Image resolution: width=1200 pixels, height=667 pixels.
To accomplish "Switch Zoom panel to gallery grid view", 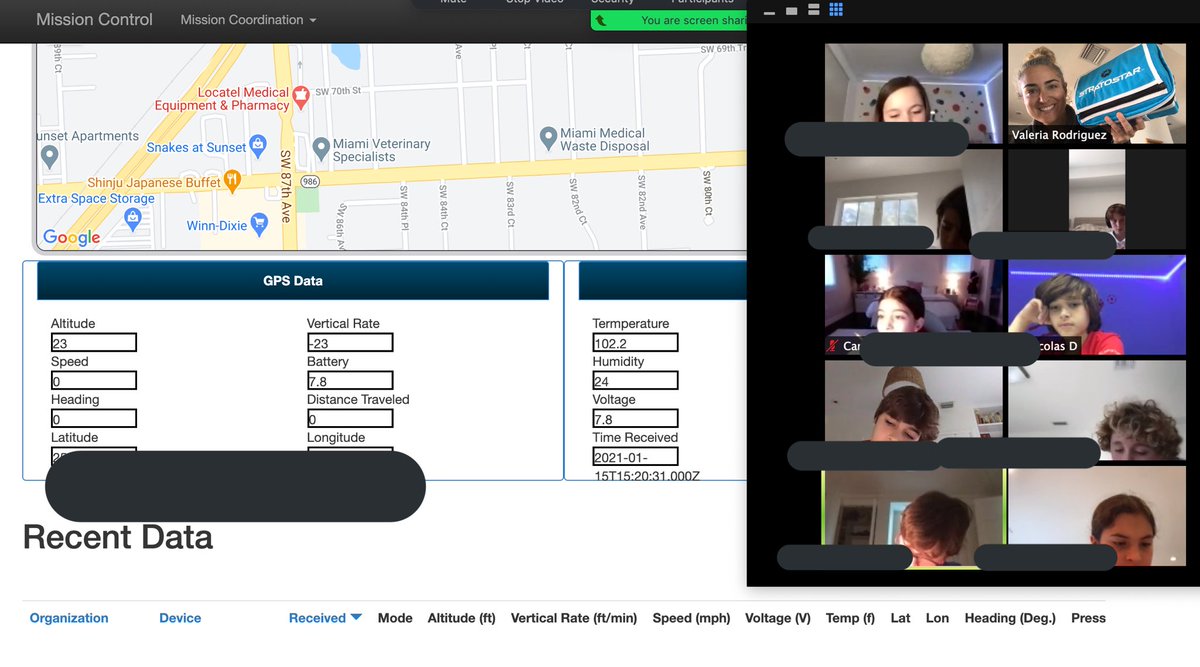I will [836, 10].
